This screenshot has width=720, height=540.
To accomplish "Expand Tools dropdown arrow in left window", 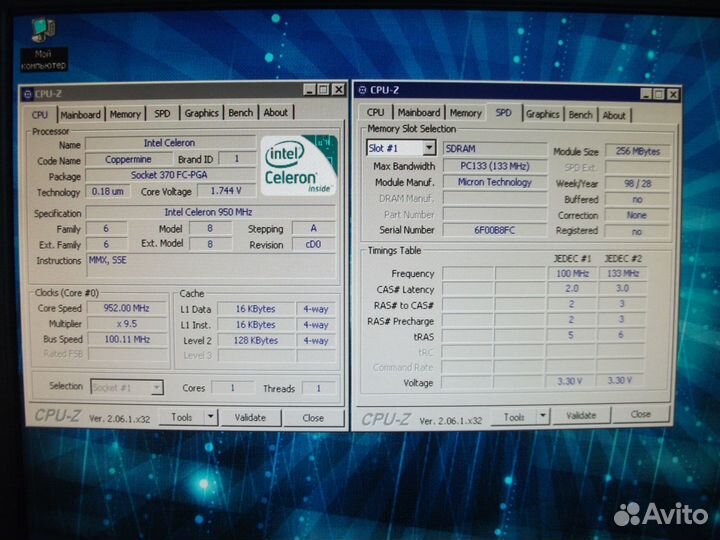I will tap(211, 417).
